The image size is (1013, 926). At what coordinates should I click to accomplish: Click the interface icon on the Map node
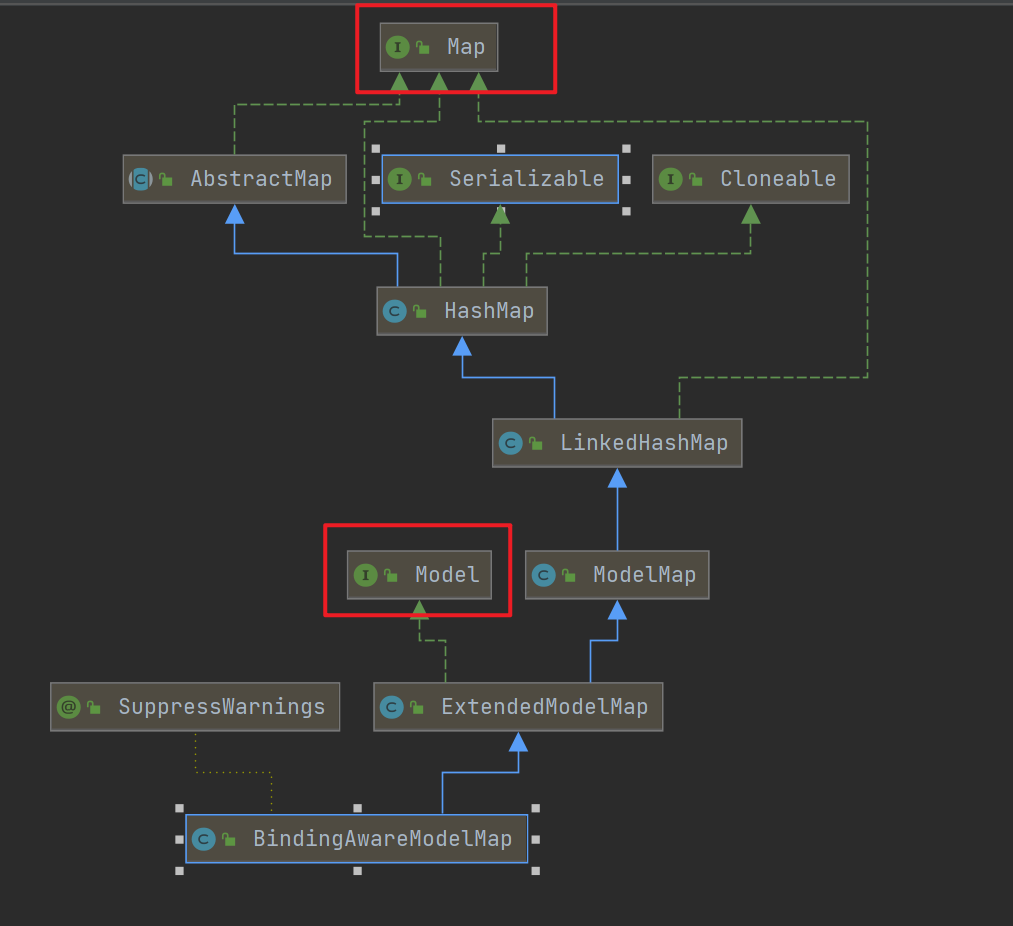(397, 47)
